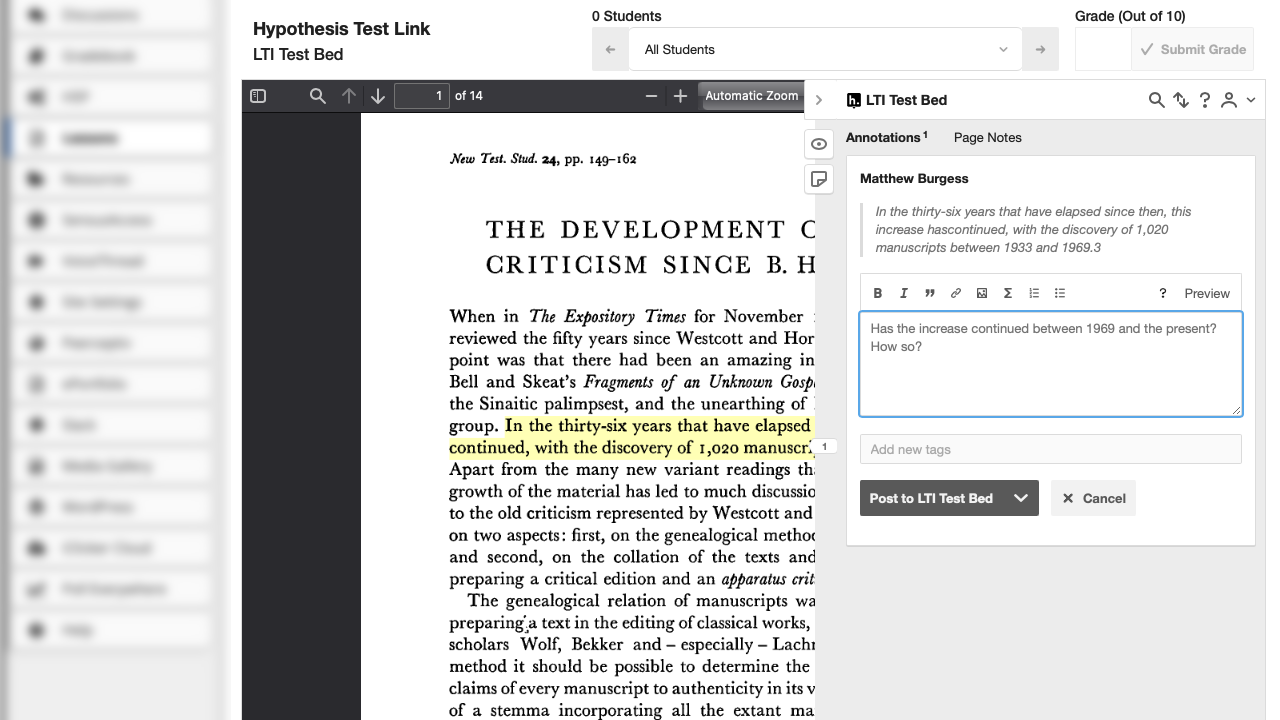Click the Submit Grade button
This screenshot has width=1280, height=720.
click(x=1192, y=49)
